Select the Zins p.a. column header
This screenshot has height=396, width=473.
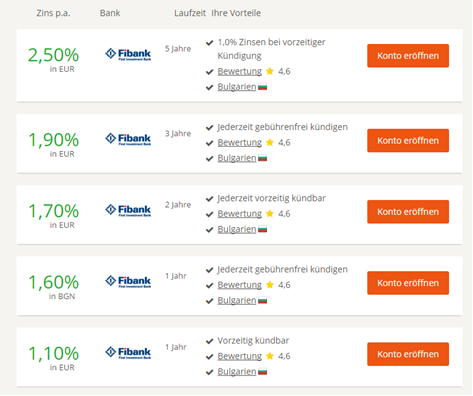pos(53,13)
